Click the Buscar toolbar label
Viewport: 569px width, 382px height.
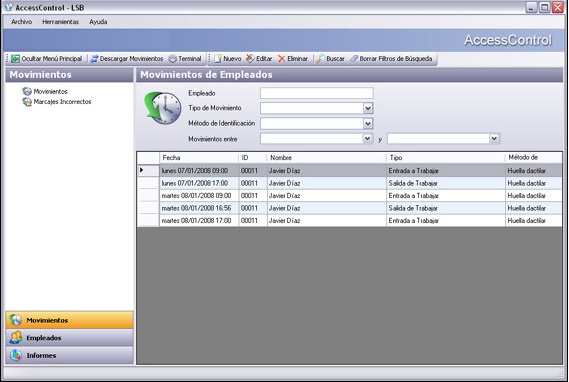tap(335, 59)
